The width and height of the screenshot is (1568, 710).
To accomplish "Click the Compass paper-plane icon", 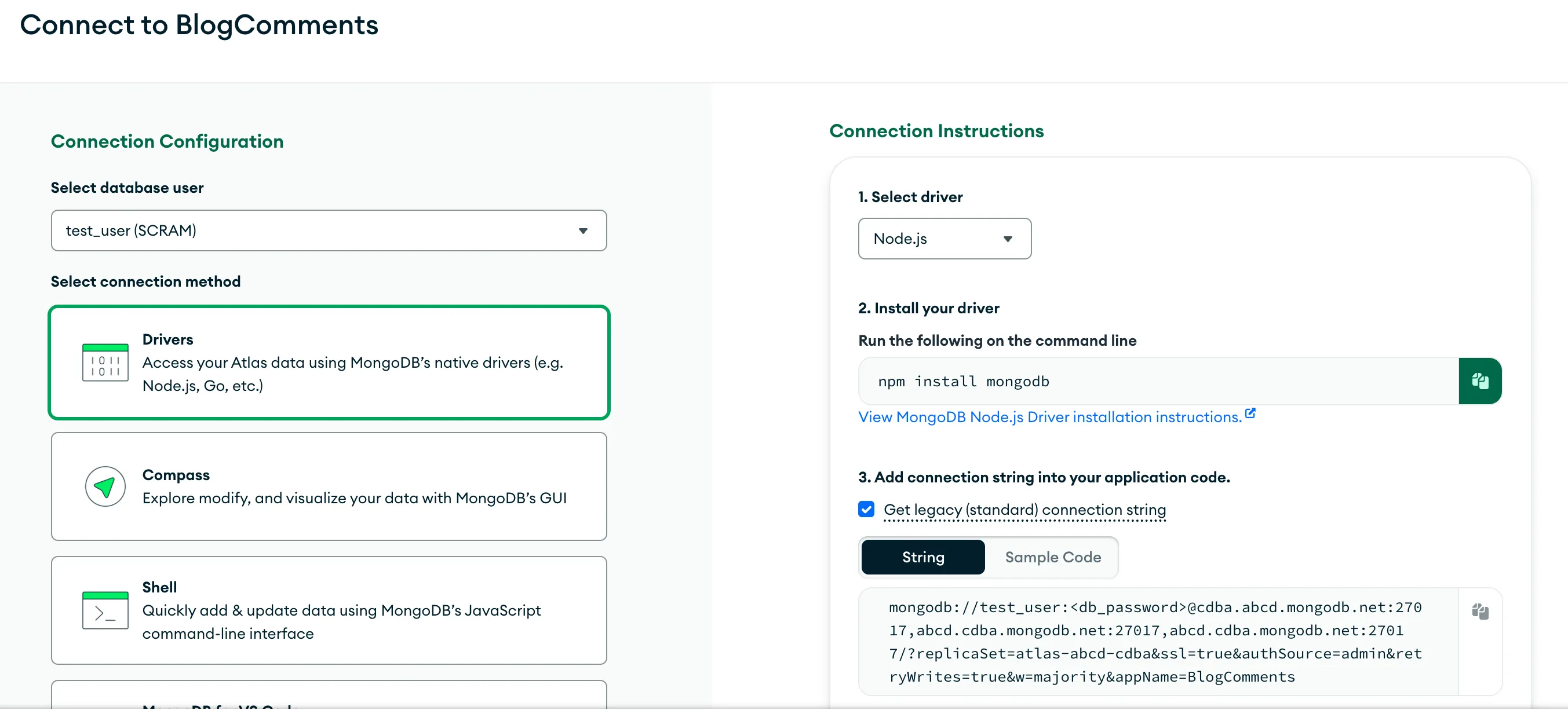I will pyautogui.click(x=105, y=487).
